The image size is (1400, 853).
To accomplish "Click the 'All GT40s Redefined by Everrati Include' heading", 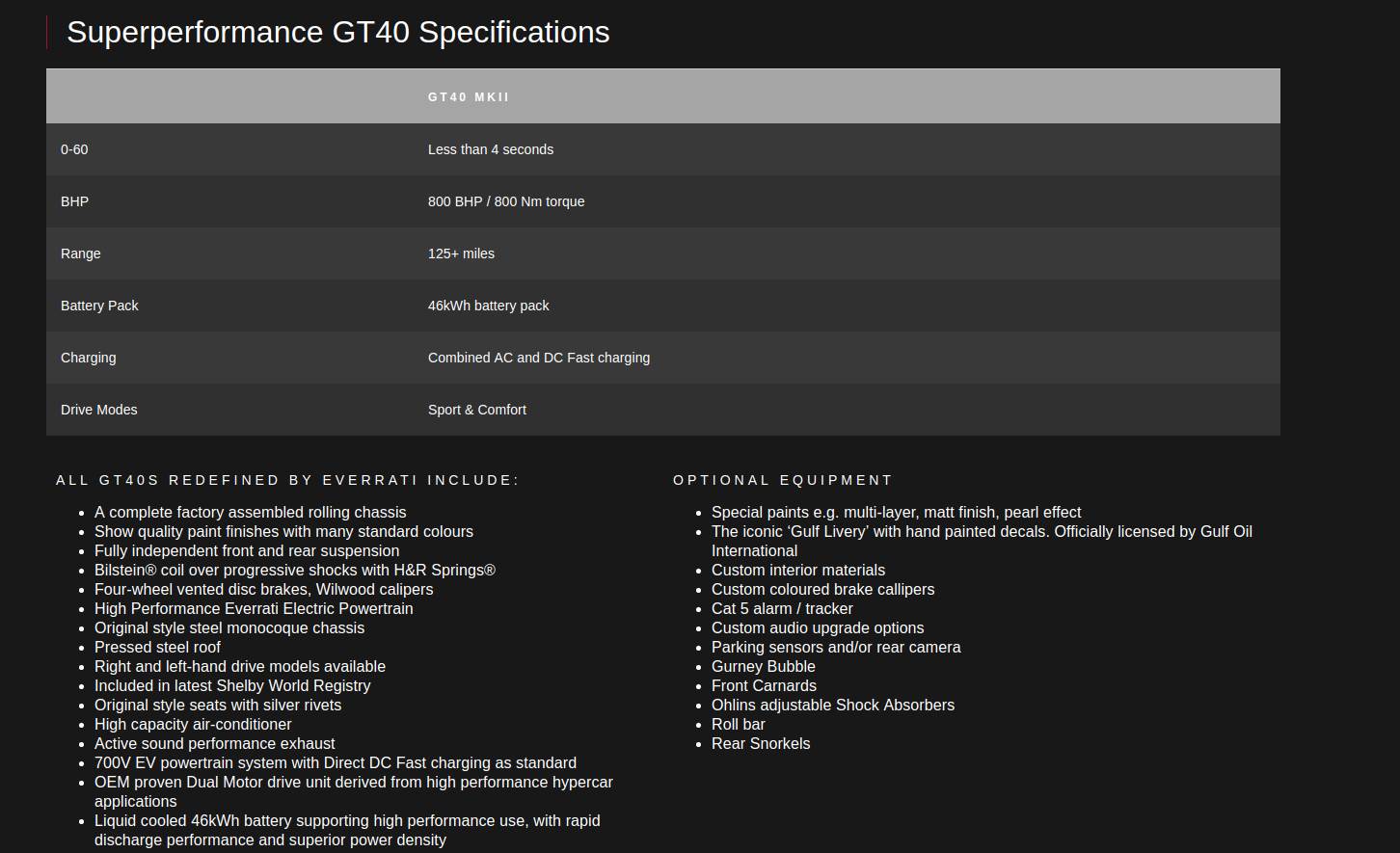I will (x=287, y=480).
